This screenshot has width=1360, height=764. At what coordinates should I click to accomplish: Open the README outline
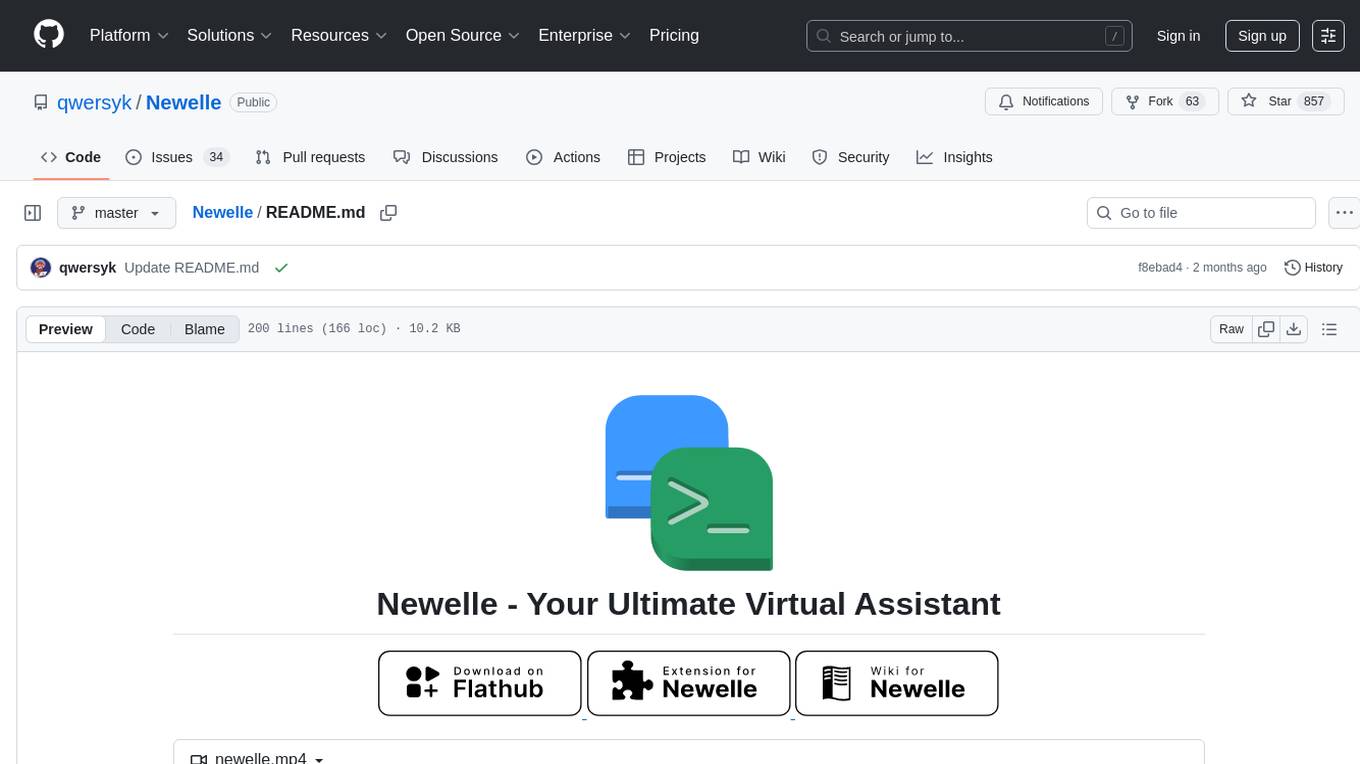[1329, 329]
